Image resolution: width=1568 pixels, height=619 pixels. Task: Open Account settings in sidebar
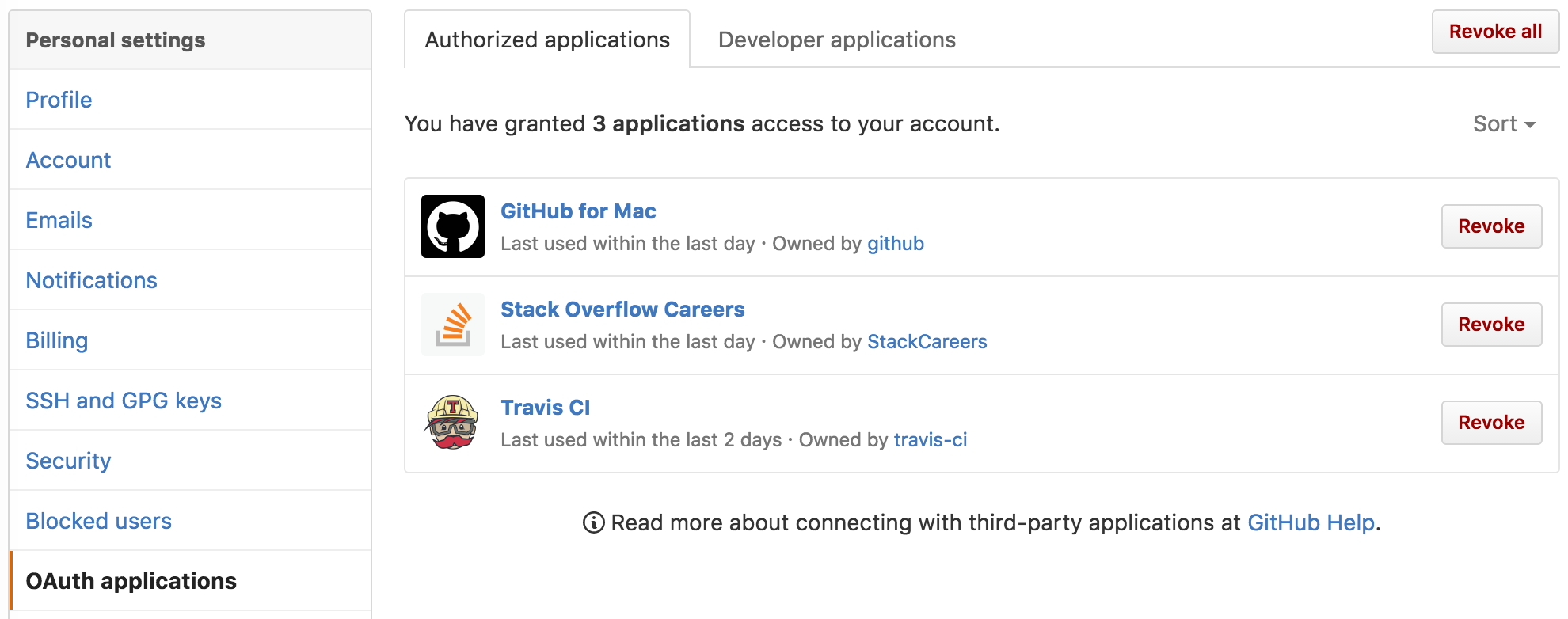pos(190,160)
